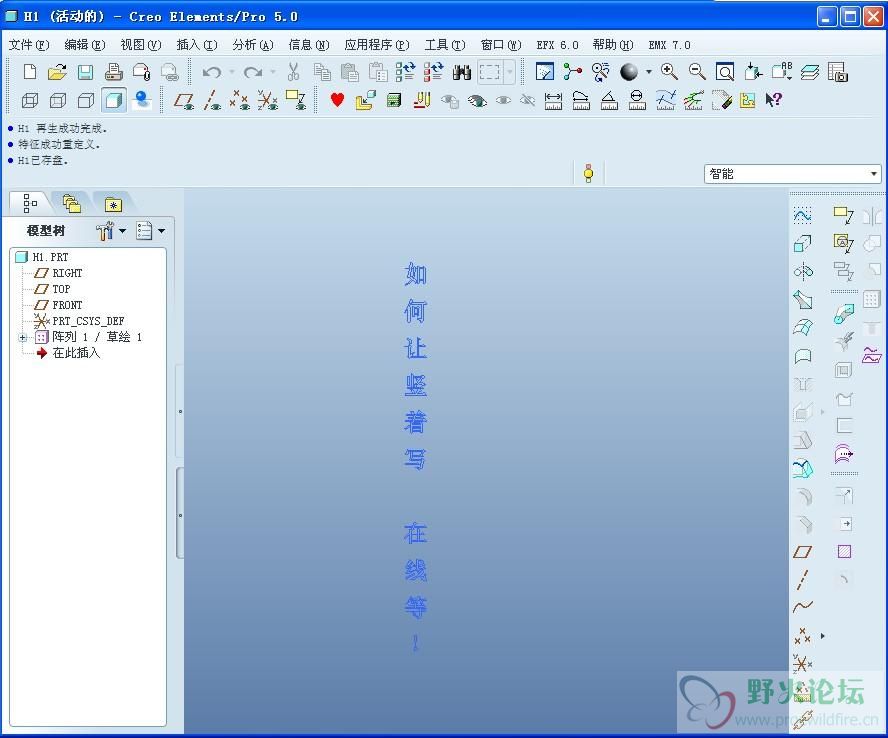Click the yellow traffic light regeneration status indicator
Screen dimensions: 888x738
(588, 173)
